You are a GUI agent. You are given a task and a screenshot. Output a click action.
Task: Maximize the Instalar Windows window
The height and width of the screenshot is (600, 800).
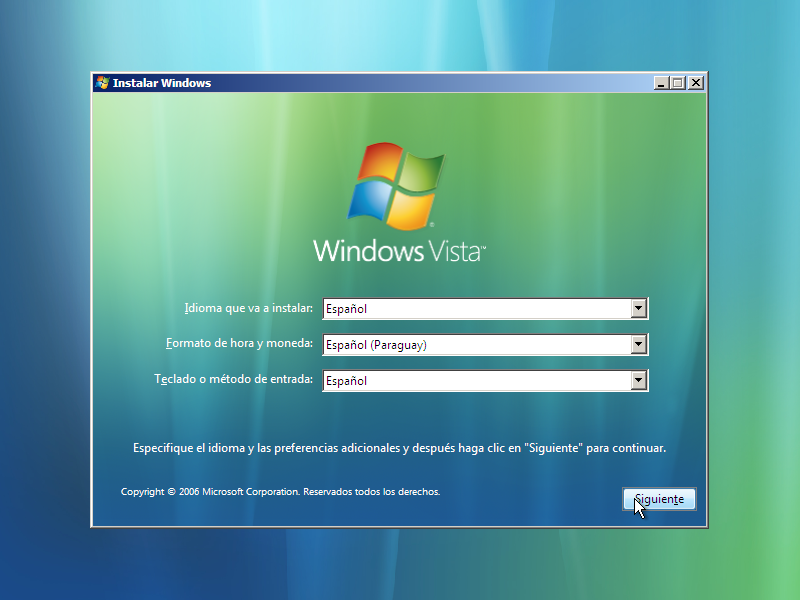pyautogui.click(x=677, y=83)
